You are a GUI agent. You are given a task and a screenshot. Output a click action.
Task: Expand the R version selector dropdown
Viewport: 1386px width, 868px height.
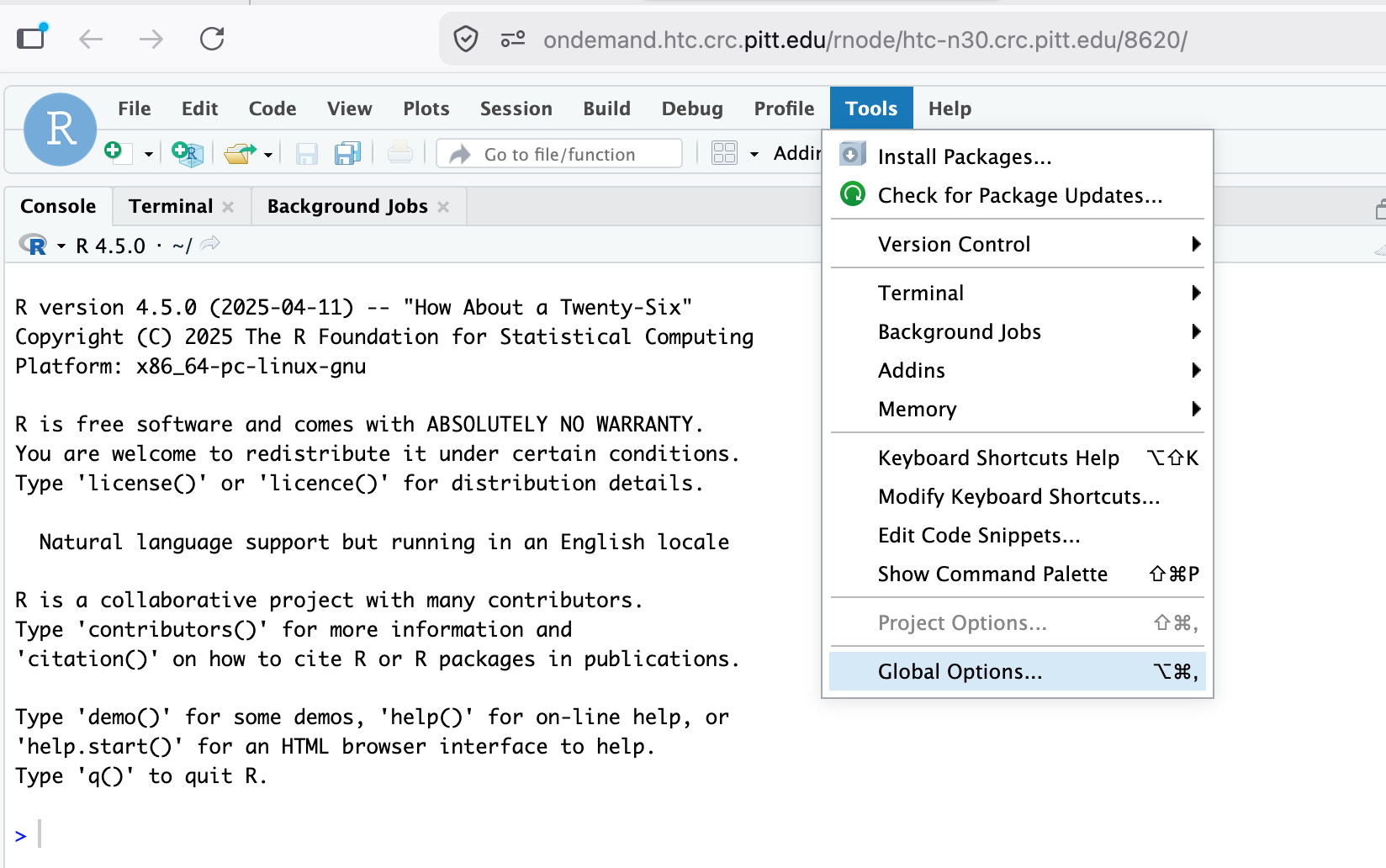pos(61,246)
